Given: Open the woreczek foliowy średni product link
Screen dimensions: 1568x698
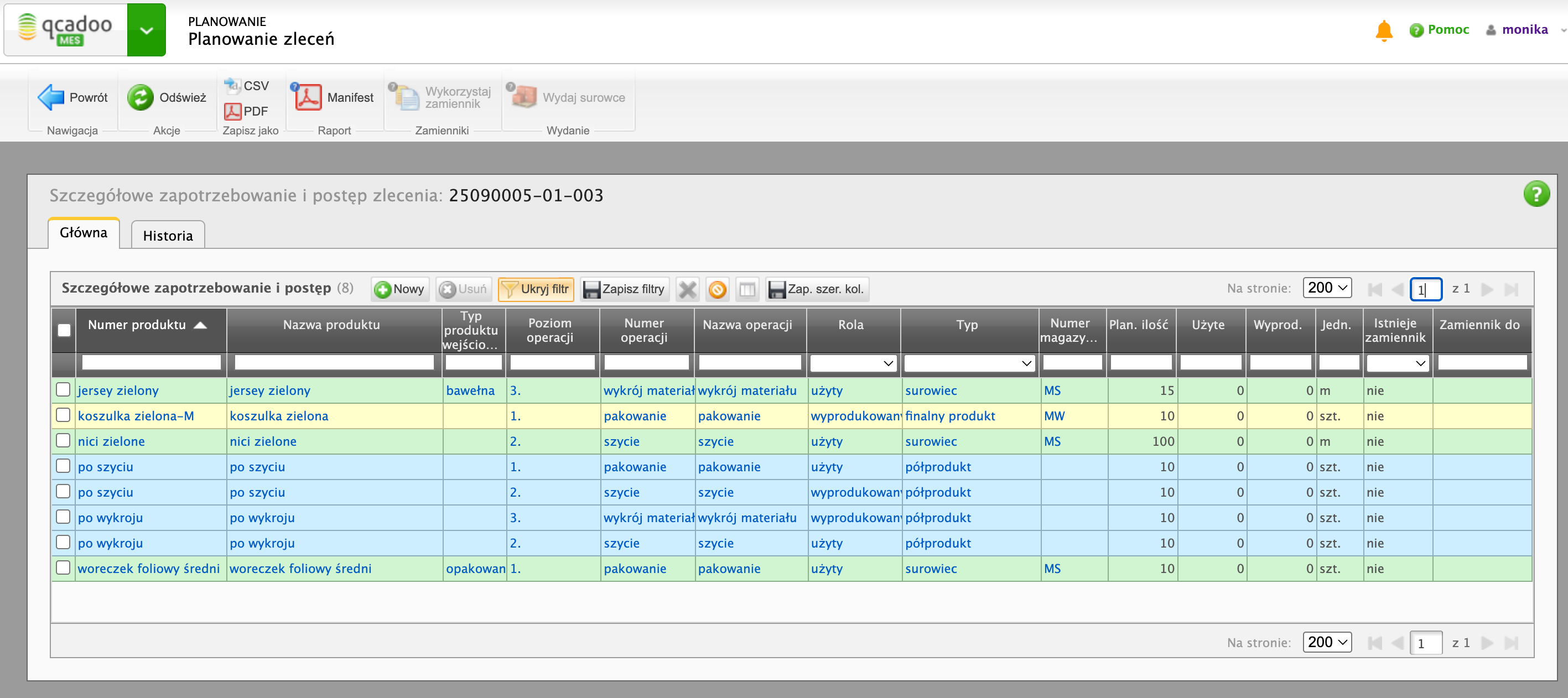Looking at the screenshot, I should point(148,568).
